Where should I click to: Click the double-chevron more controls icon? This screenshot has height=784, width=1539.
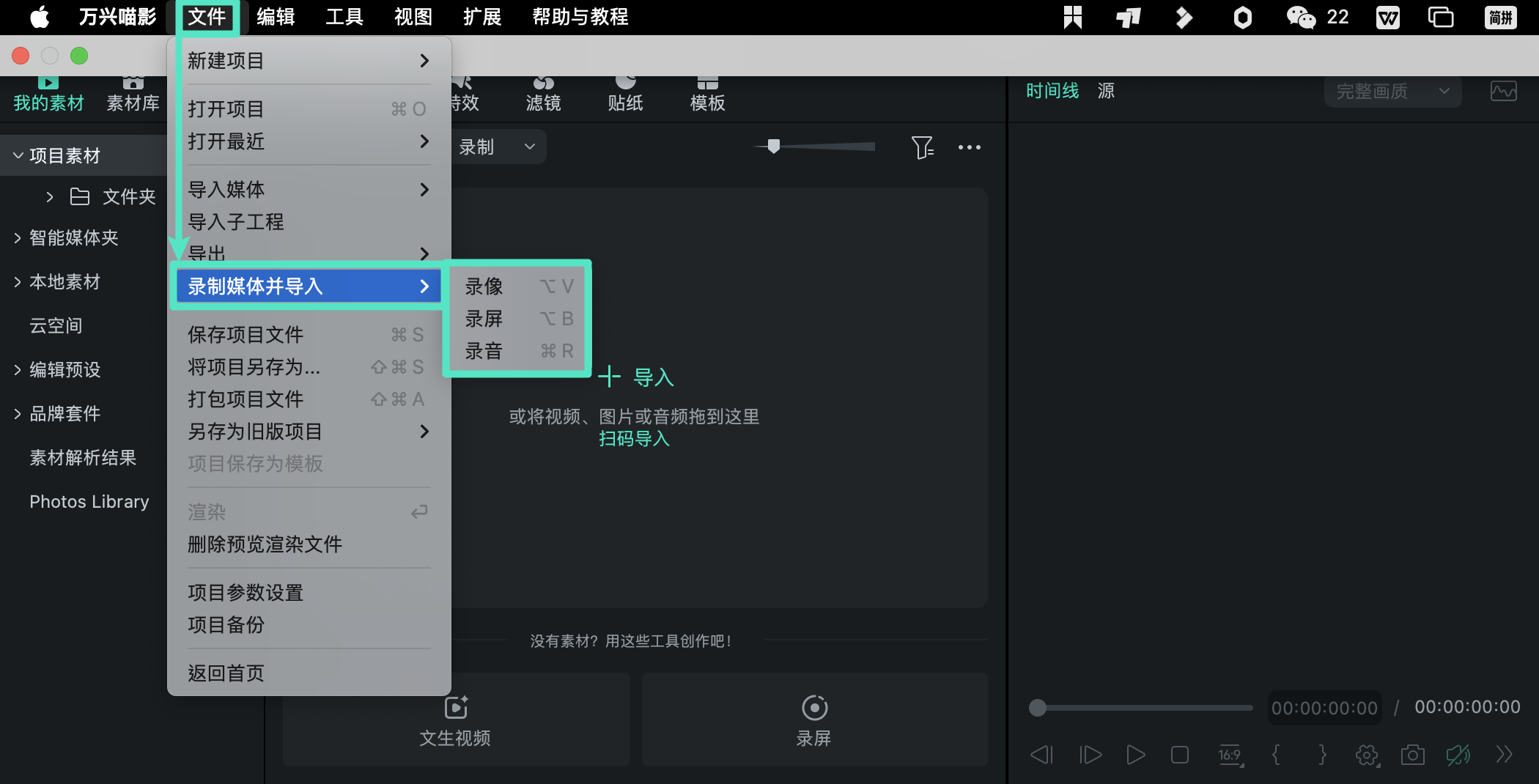tap(1504, 754)
